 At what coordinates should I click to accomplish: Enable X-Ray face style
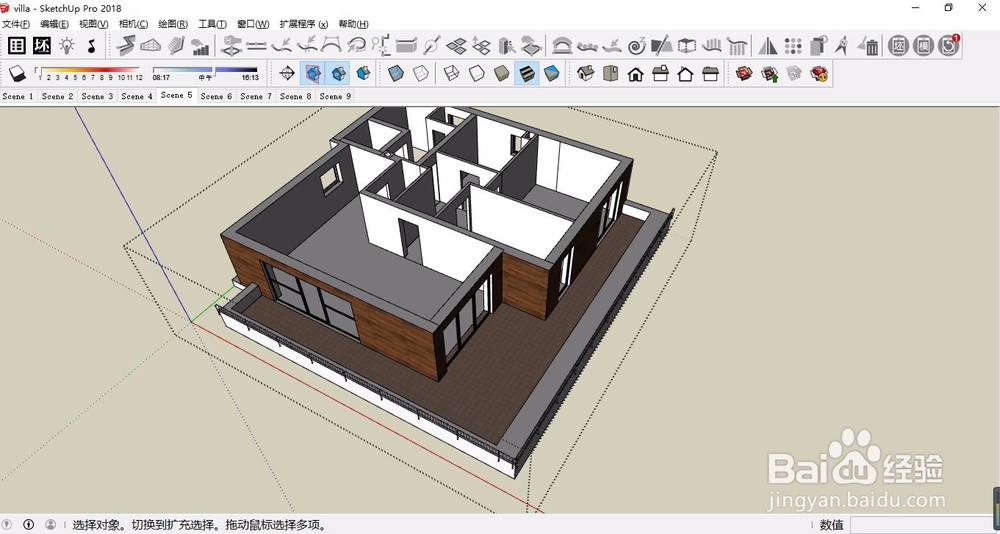click(x=395, y=73)
